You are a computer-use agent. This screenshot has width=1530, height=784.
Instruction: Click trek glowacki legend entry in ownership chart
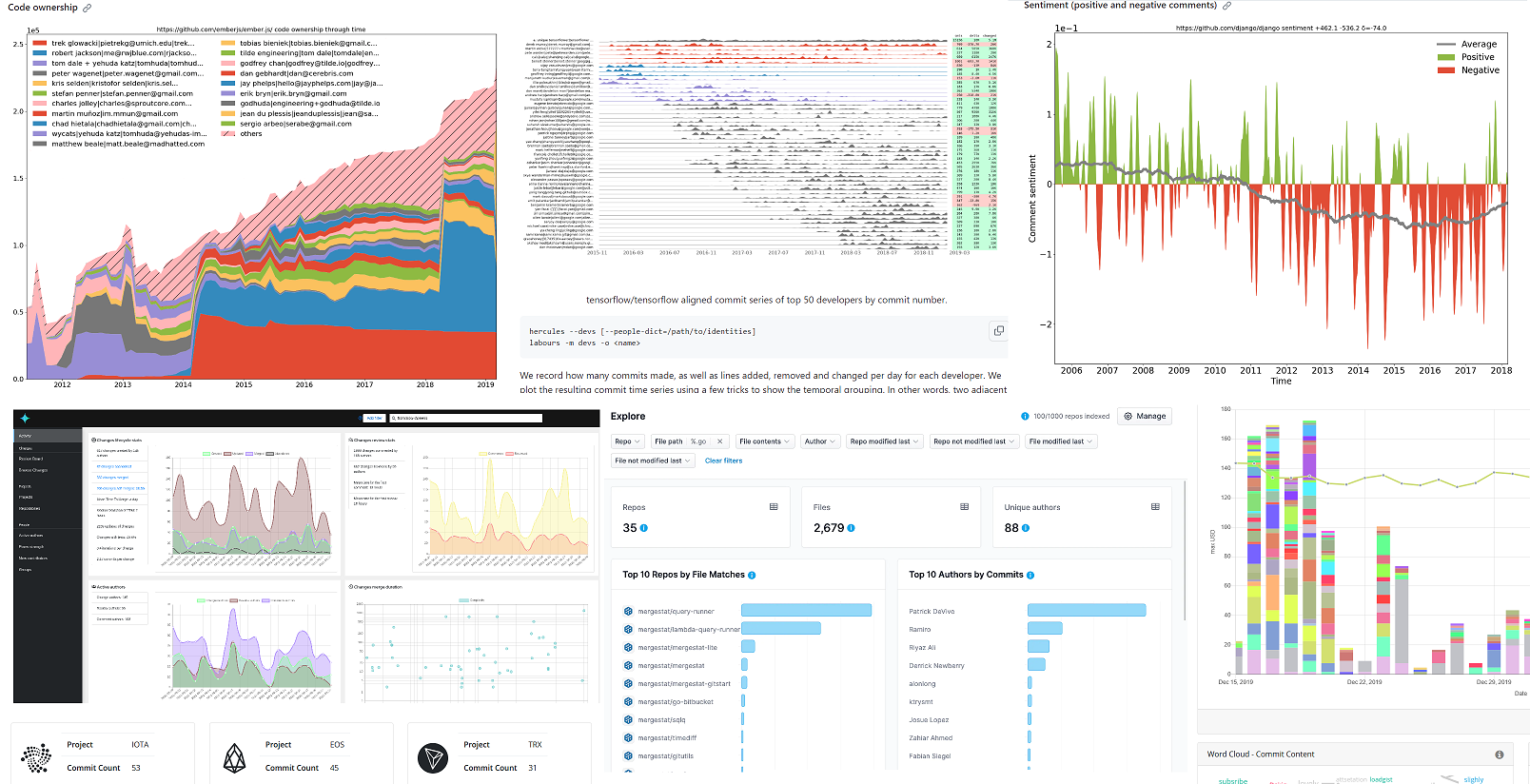click(x=113, y=43)
